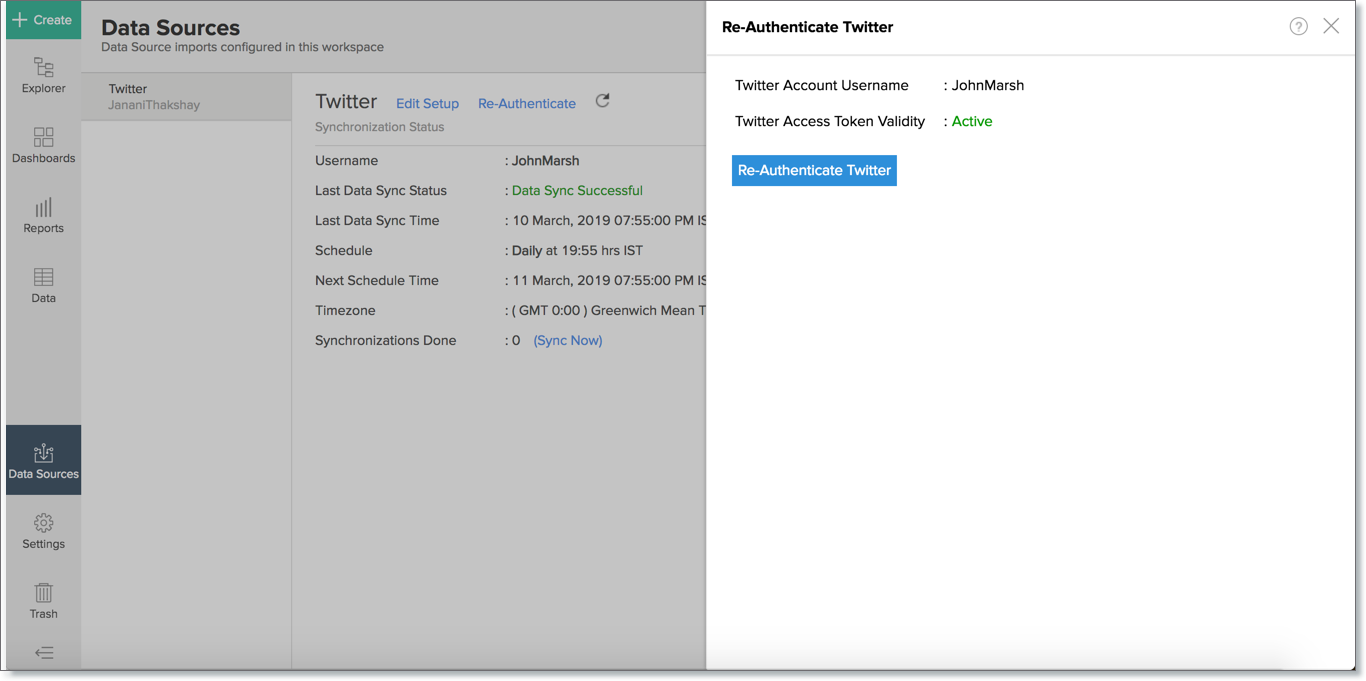This screenshot has width=1366, height=681.
Task: Open the Data table icon
Action: [x=43, y=286]
